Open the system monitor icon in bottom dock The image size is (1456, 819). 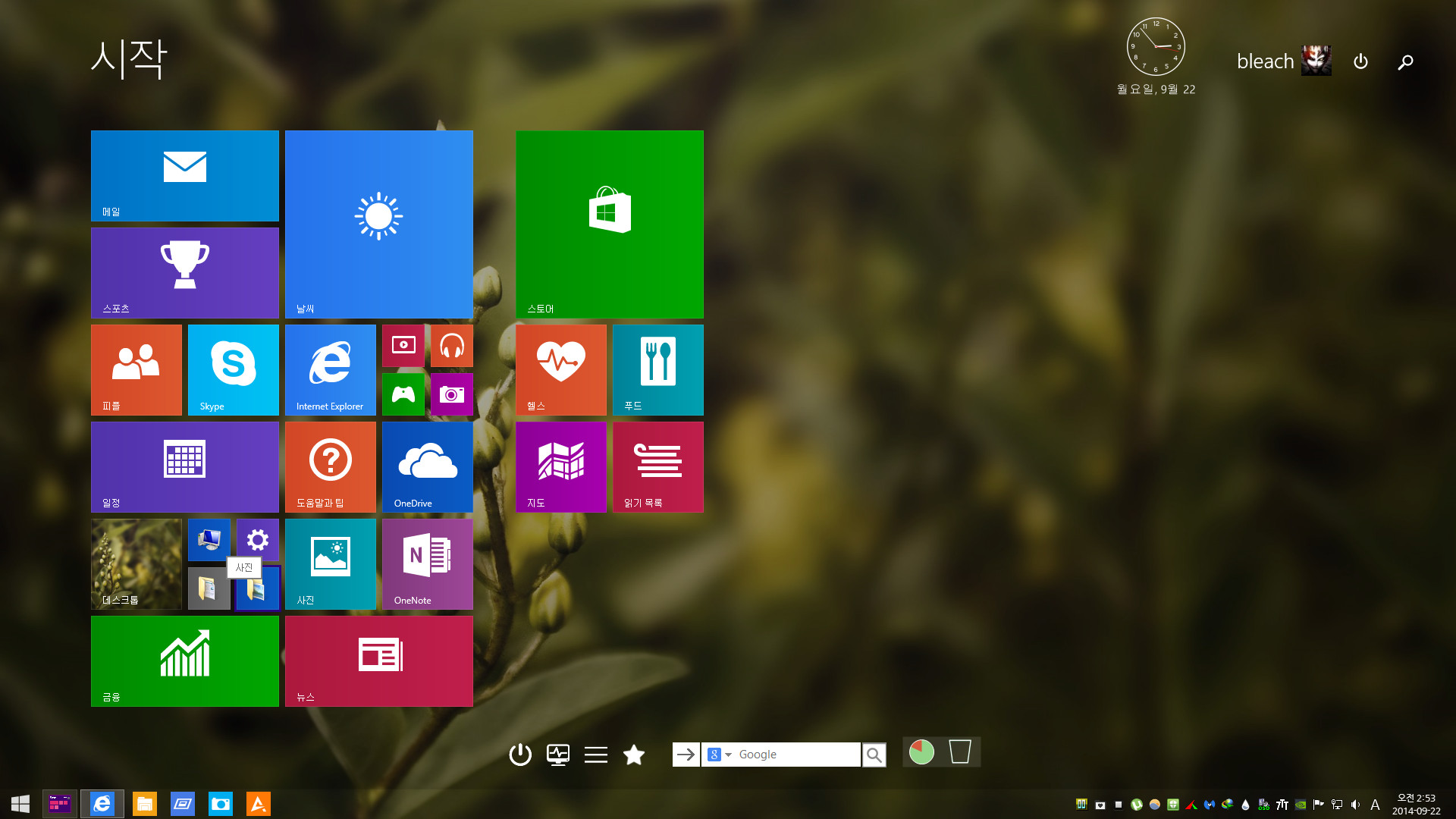point(558,755)
